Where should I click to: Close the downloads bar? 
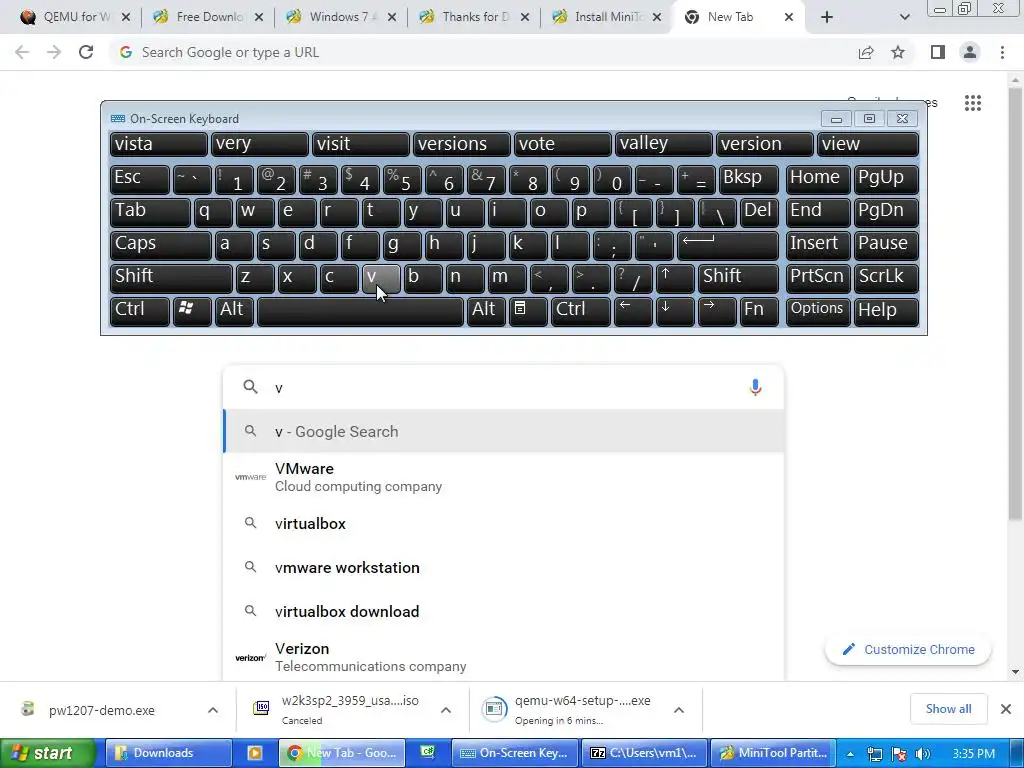pyautogui.click(x=1006, y=709)
